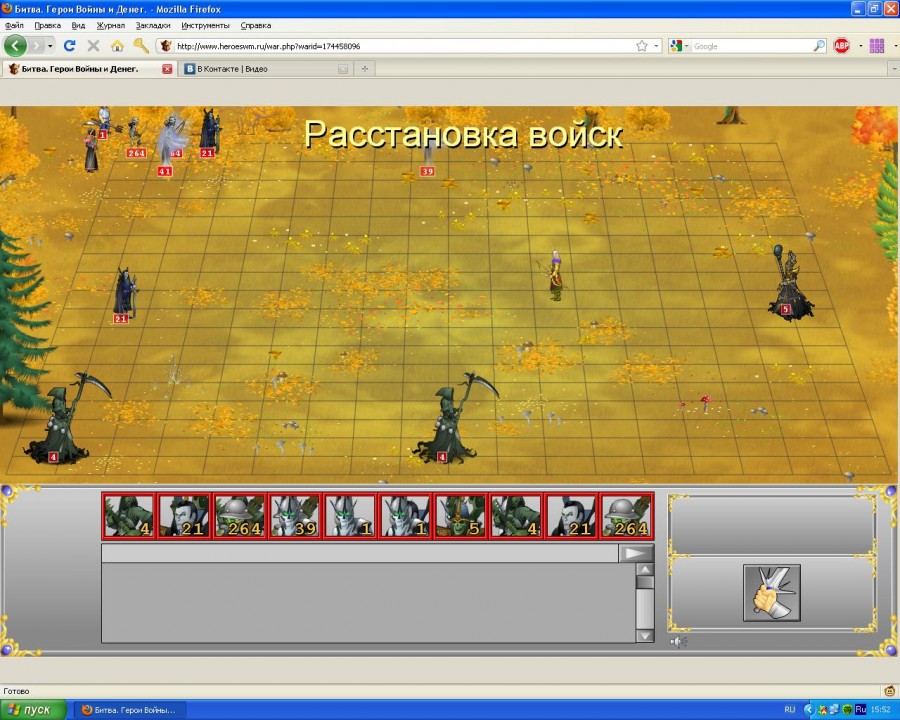The height and width of the screenshot is (720, 900).
Task: Toggle the game sound speaker icon
Action: point(678,642)
